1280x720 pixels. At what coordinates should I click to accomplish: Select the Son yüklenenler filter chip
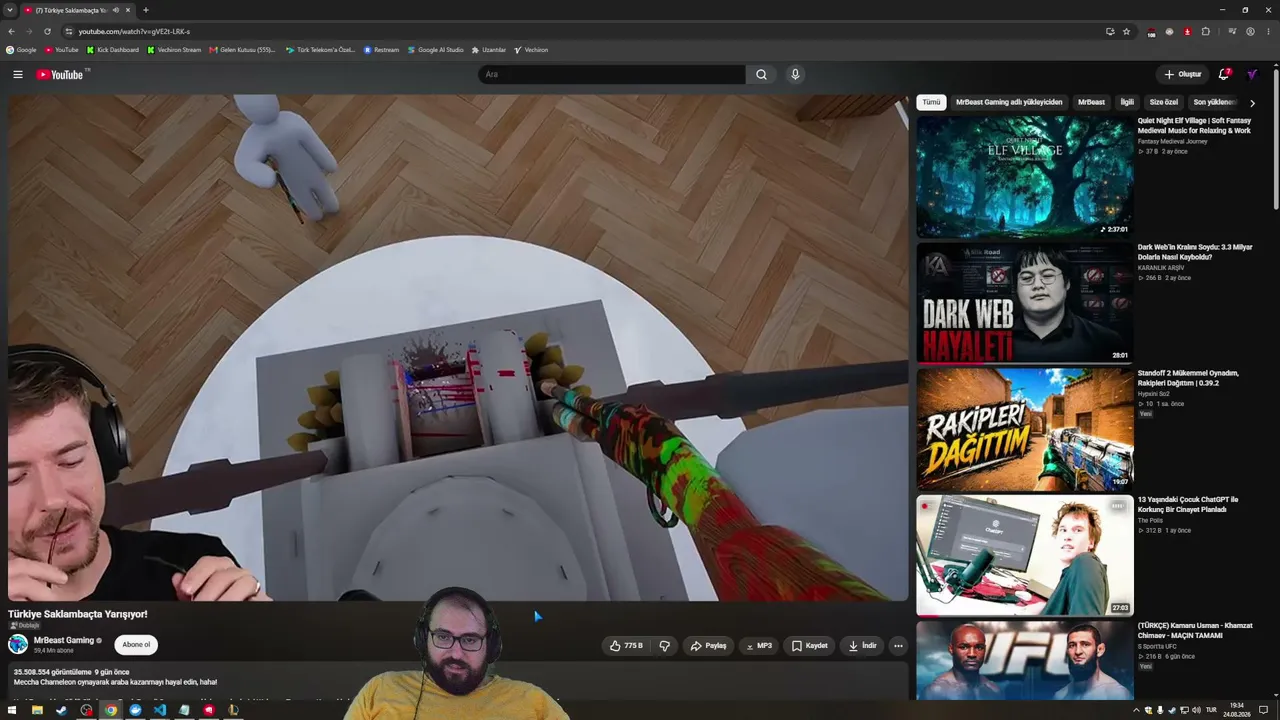tap(1214, 102)
